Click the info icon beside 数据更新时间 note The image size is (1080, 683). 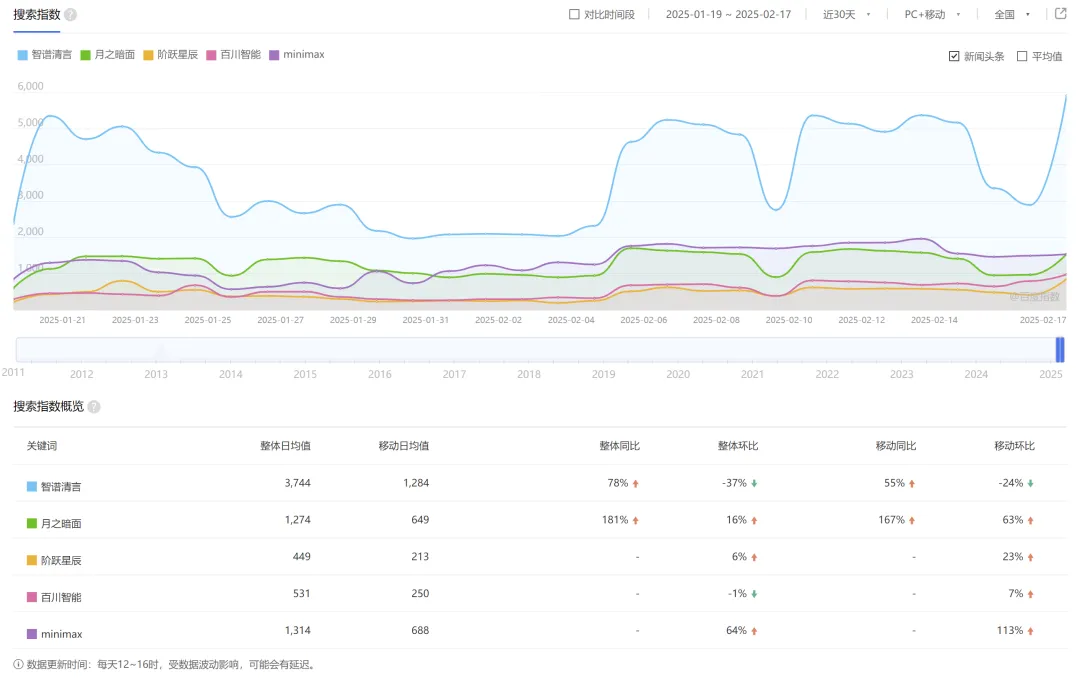click(x=19, y=664)
